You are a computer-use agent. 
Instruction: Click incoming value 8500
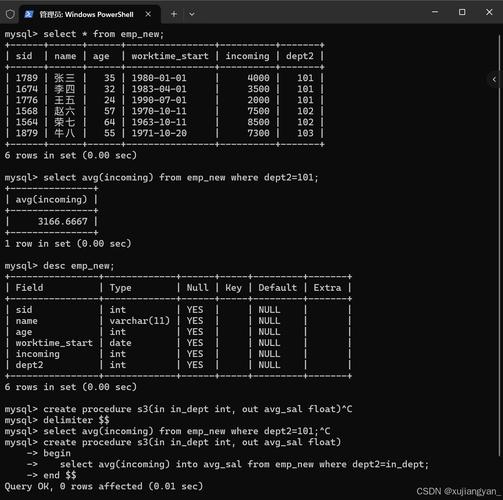pos(258,122)
